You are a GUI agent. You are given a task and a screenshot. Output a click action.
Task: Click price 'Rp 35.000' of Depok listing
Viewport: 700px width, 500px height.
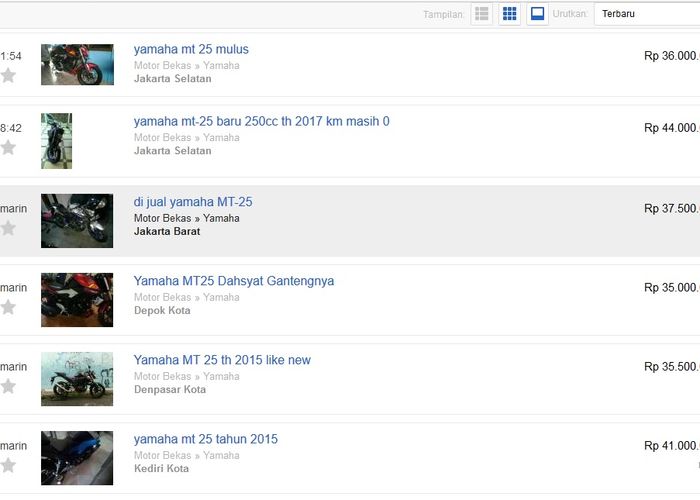[x=672, y=288]
